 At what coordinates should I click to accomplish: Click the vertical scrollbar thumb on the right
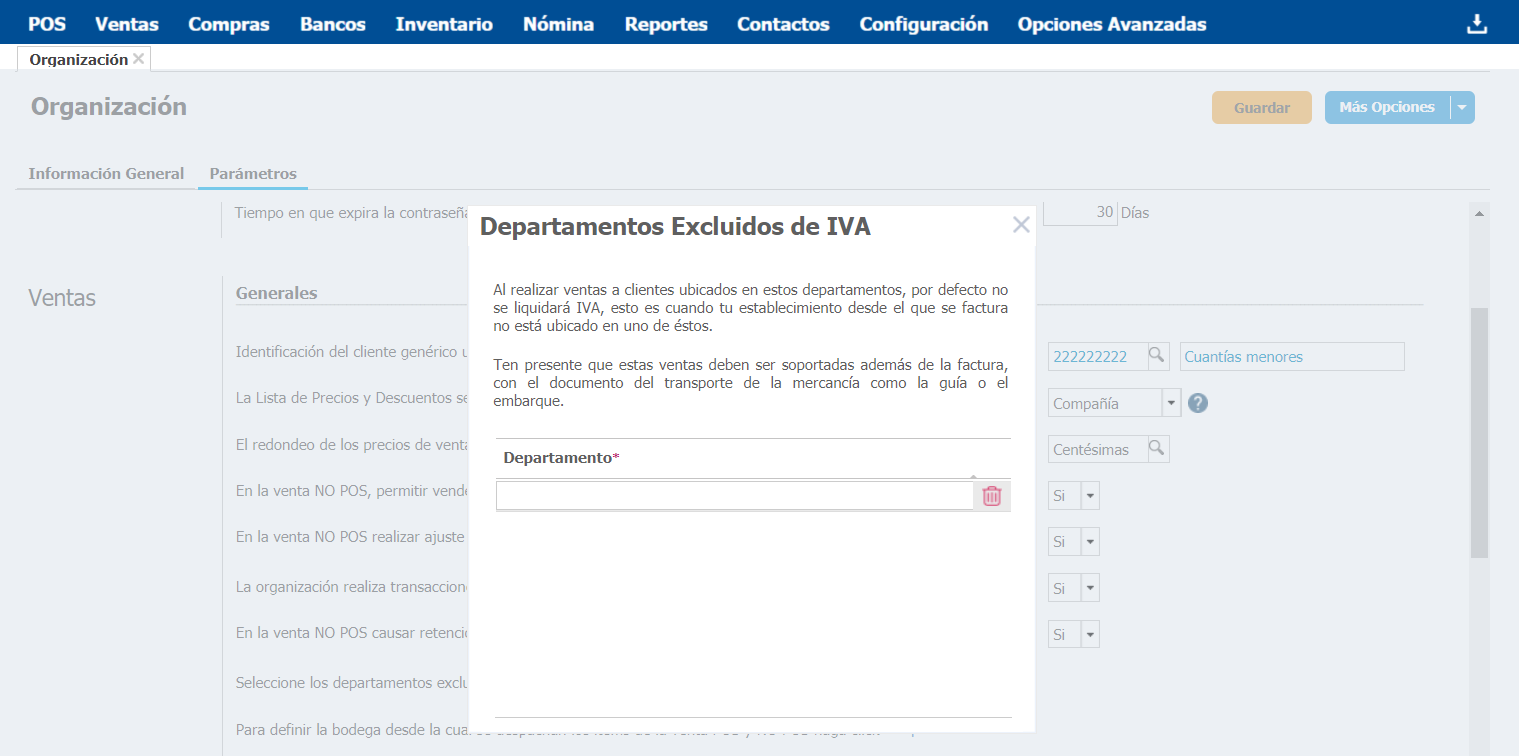point(1479,430)
